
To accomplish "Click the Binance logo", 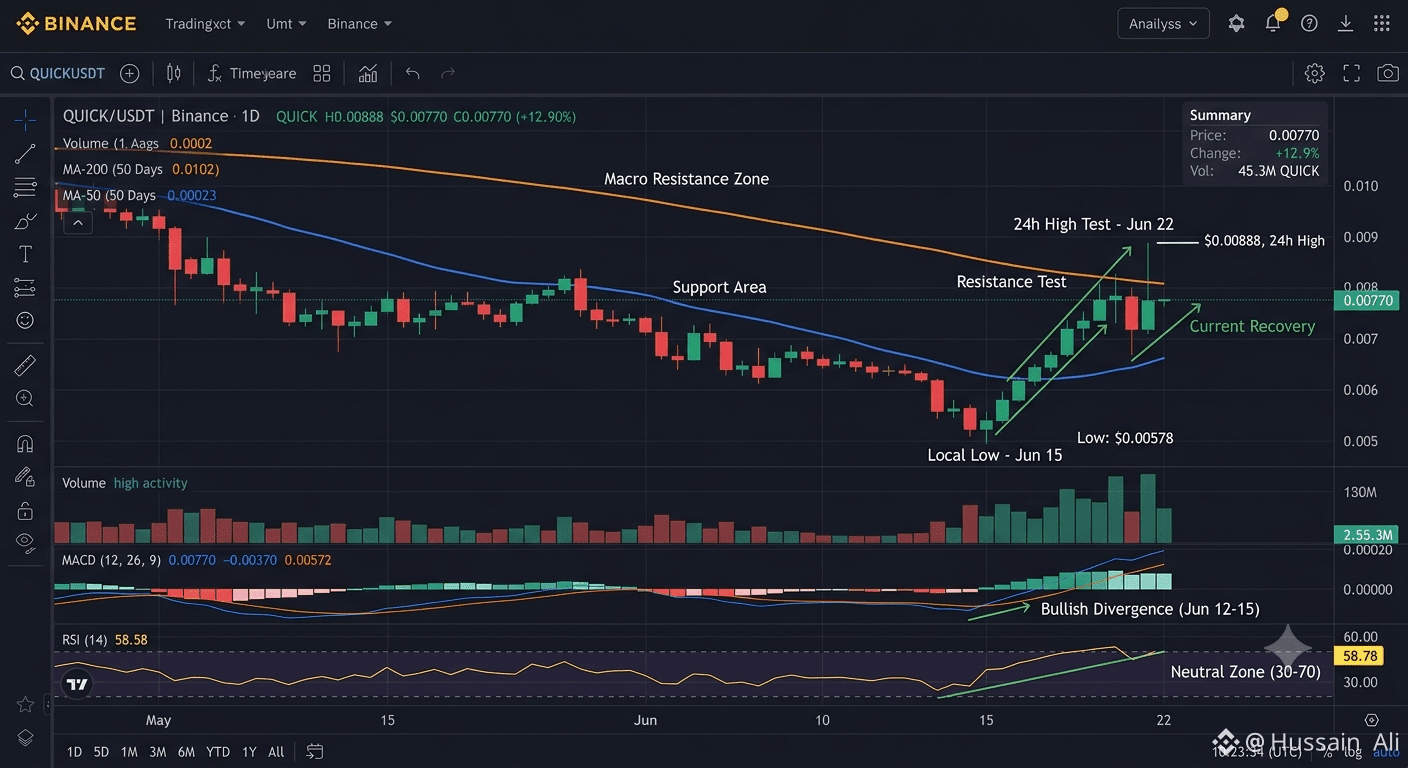I will (76, 23).
